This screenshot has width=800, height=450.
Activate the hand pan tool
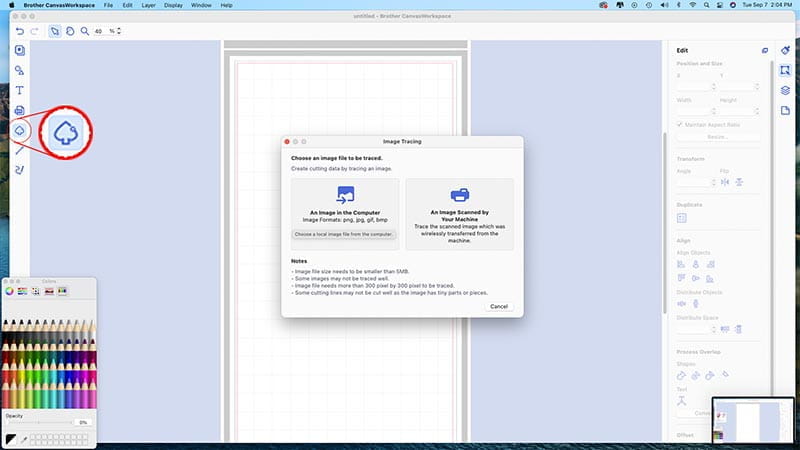70,31
